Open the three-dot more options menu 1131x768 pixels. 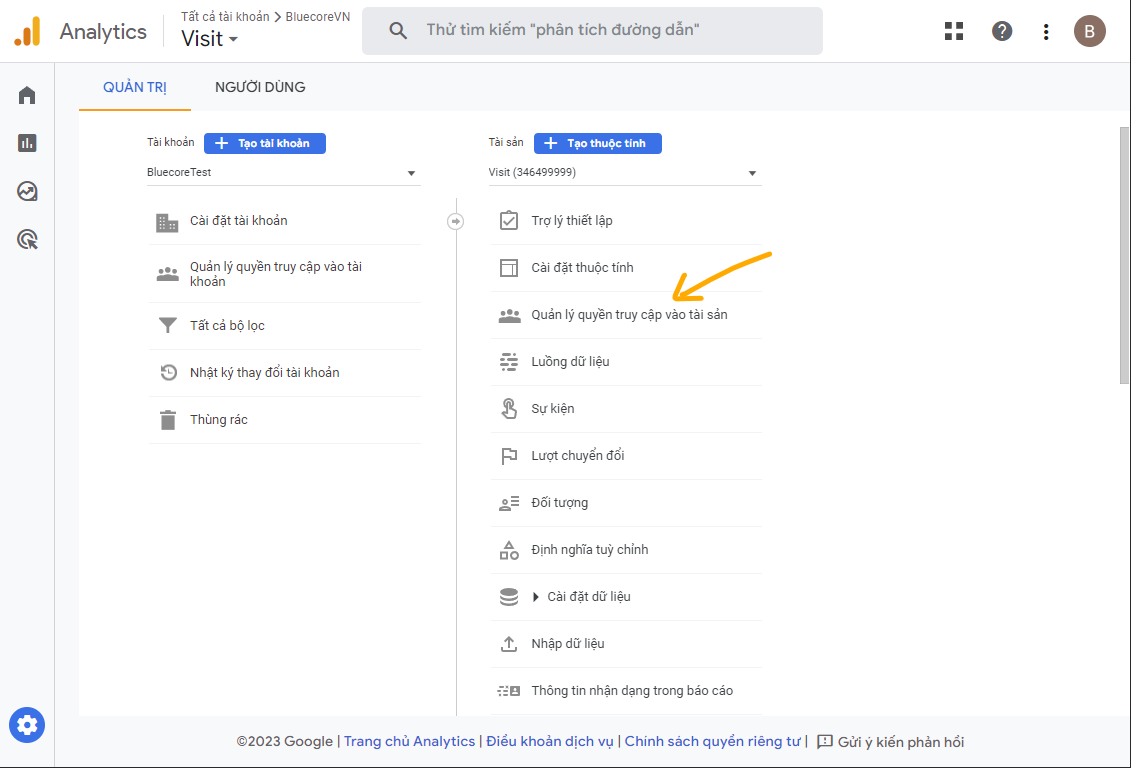pyautogui.click(x=1046, y=31)
